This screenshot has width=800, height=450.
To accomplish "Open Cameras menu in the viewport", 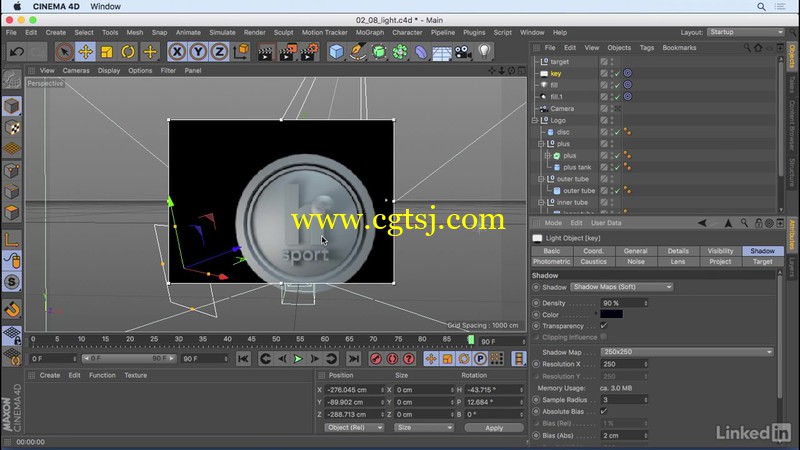I will (x=76, y=70).
